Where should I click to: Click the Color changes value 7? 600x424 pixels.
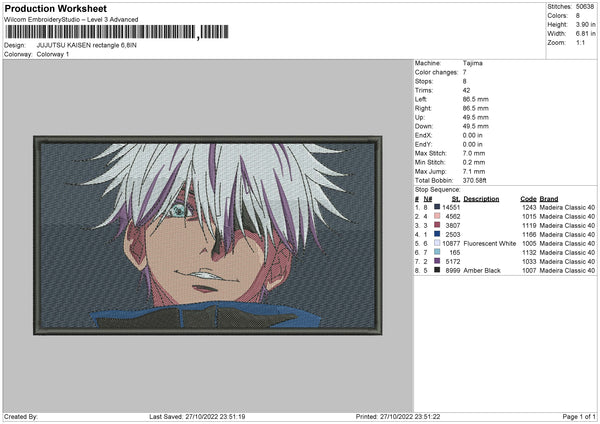(x=465, y=72)
